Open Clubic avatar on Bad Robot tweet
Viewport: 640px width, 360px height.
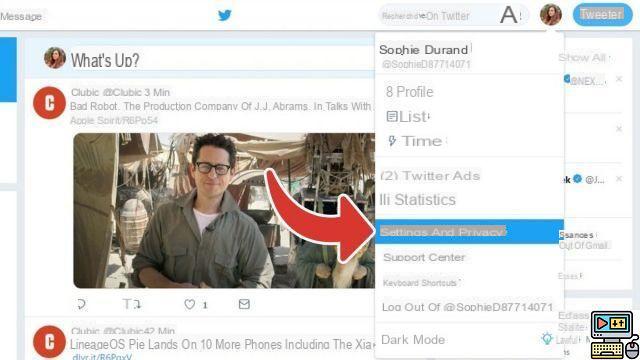(49, 103)
